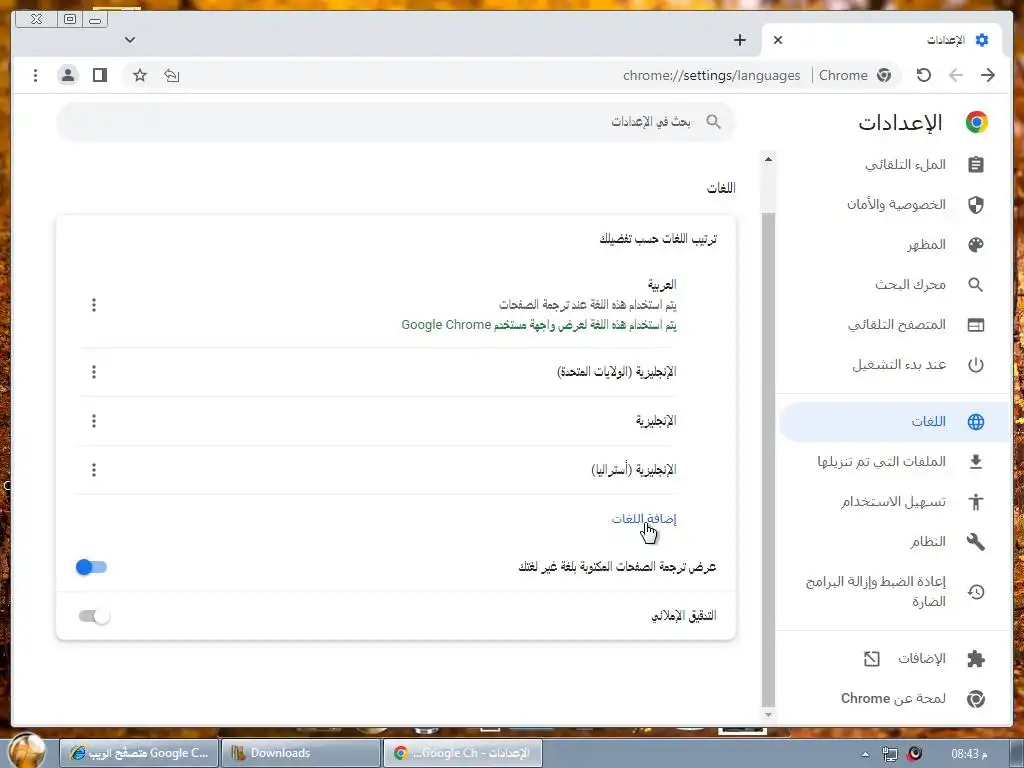Bookmark this page with star icon
1024x768 pixels.
coord(140,75)
